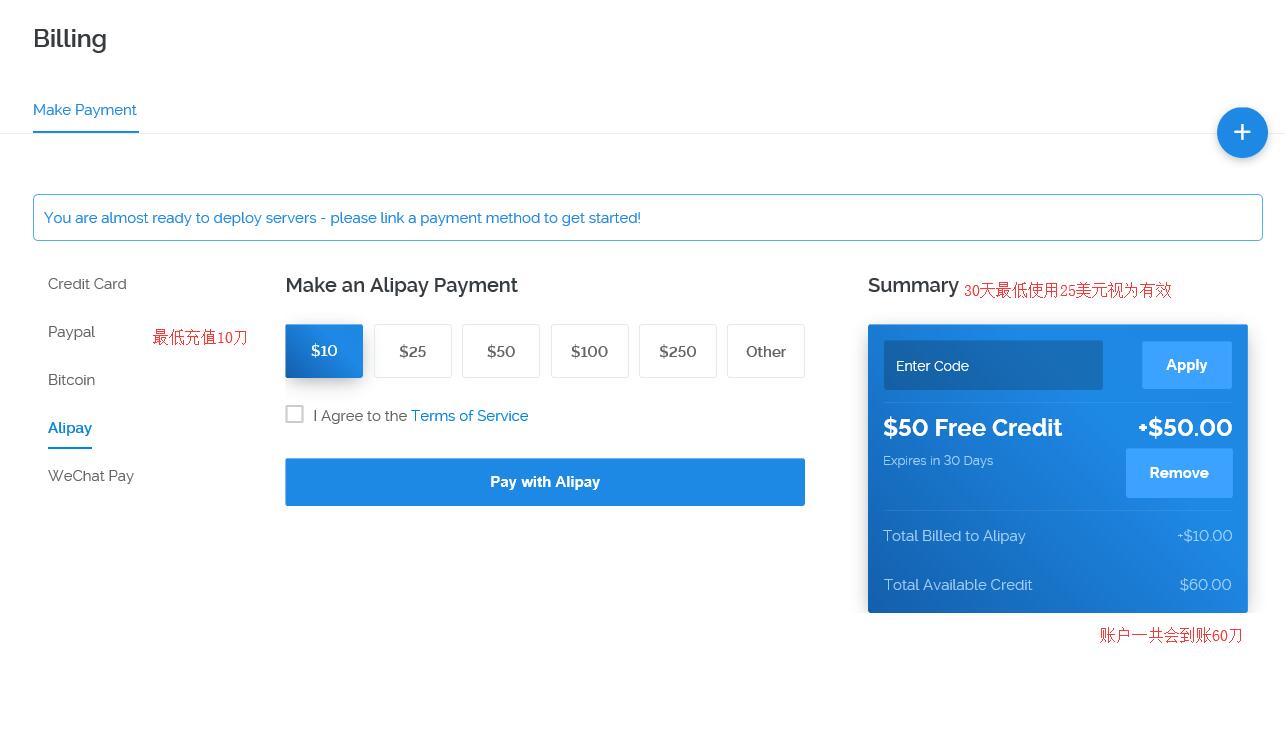Open the Make Payment tab
The image size is (1285, 746).
point(85,110)
